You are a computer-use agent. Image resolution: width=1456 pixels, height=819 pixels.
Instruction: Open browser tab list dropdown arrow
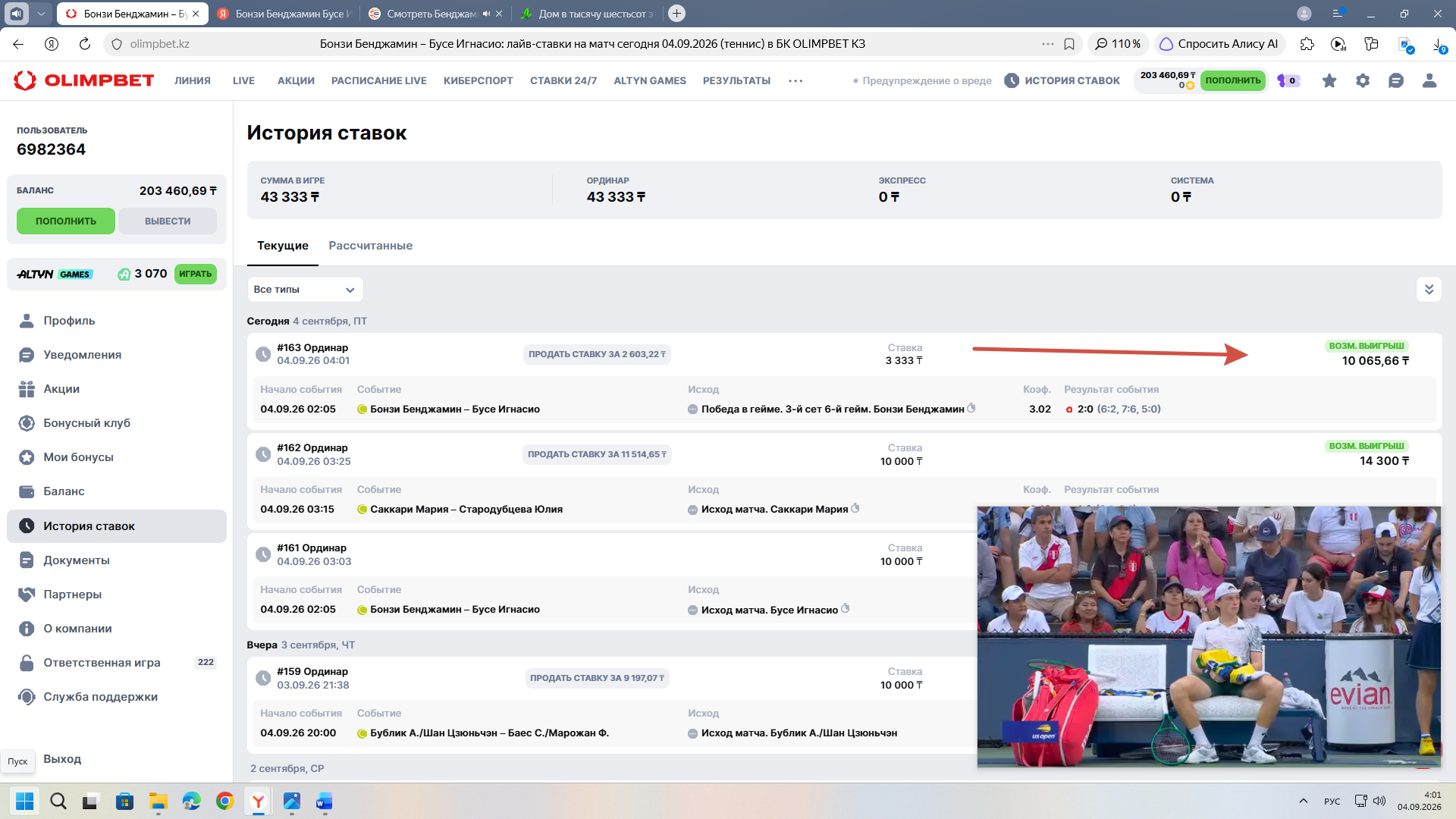41,14
